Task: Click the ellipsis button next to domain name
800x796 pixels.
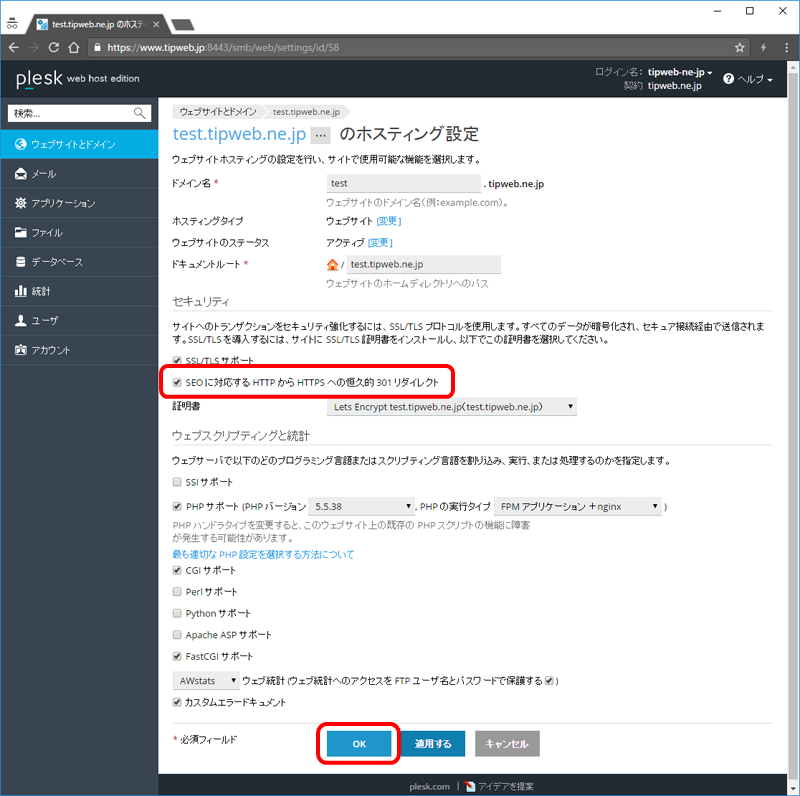Action: pyautogui.click(x=320, y=135)
